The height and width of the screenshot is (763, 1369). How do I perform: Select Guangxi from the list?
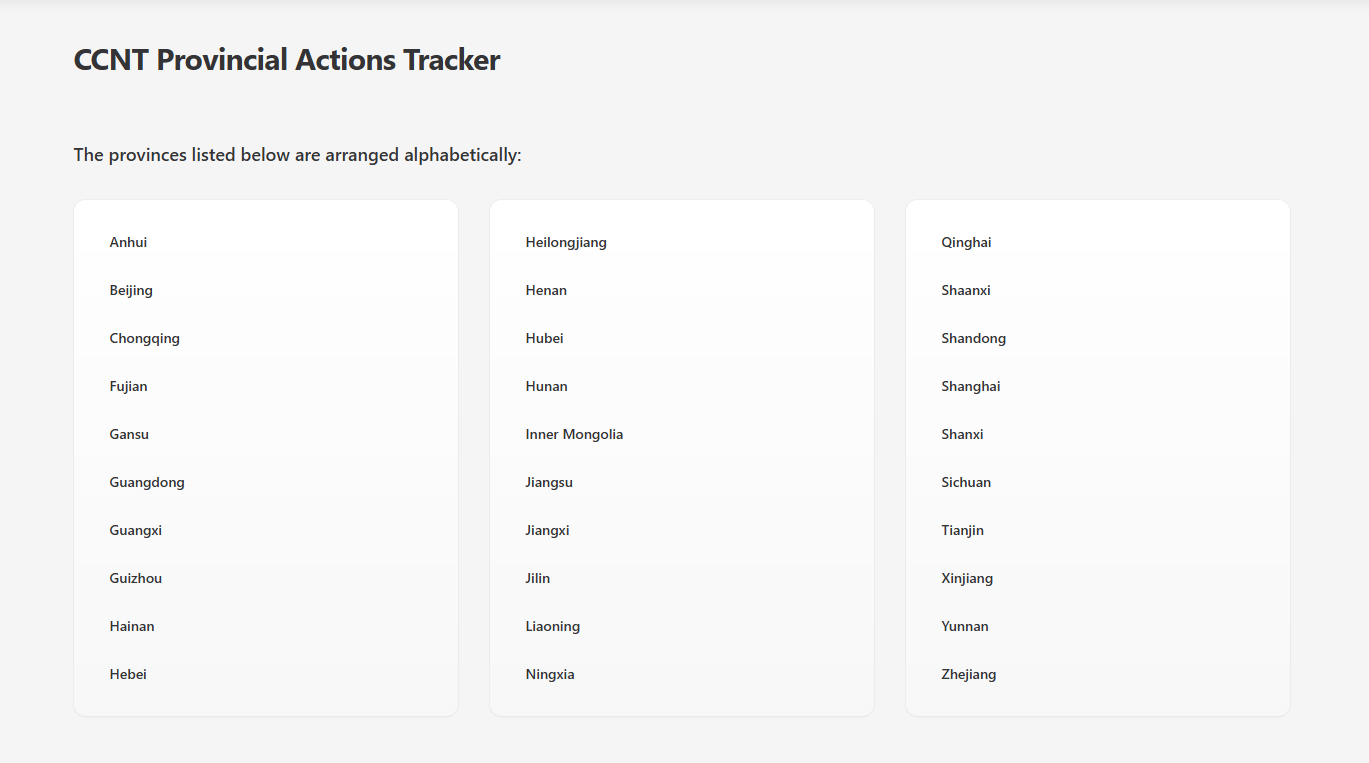136,530
